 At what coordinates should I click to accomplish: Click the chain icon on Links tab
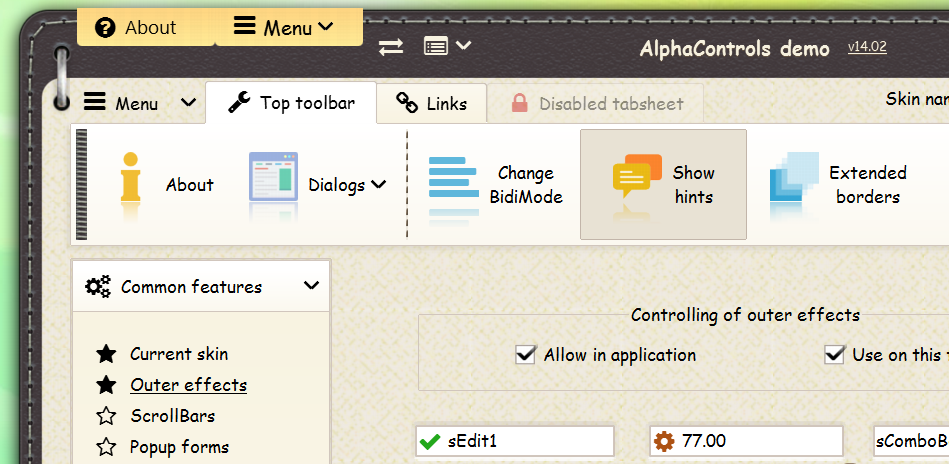407,103
